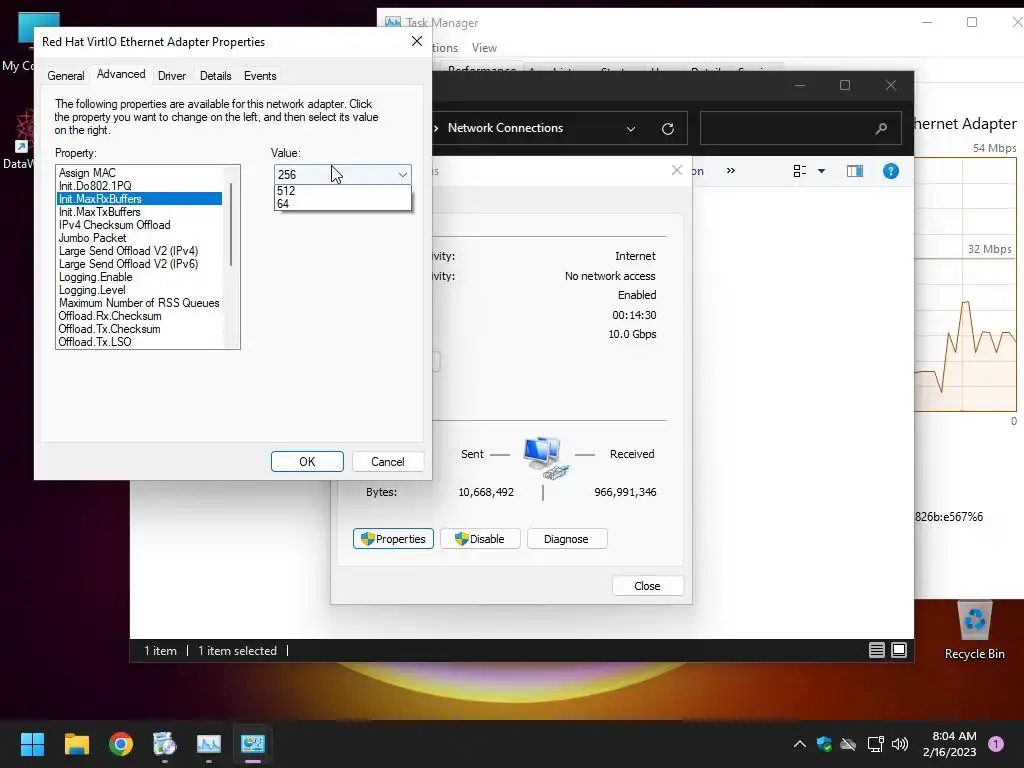Switch to the Driver tab
Image resolution: width=1024 pixels, height=768 pixels.
(172, 76)
